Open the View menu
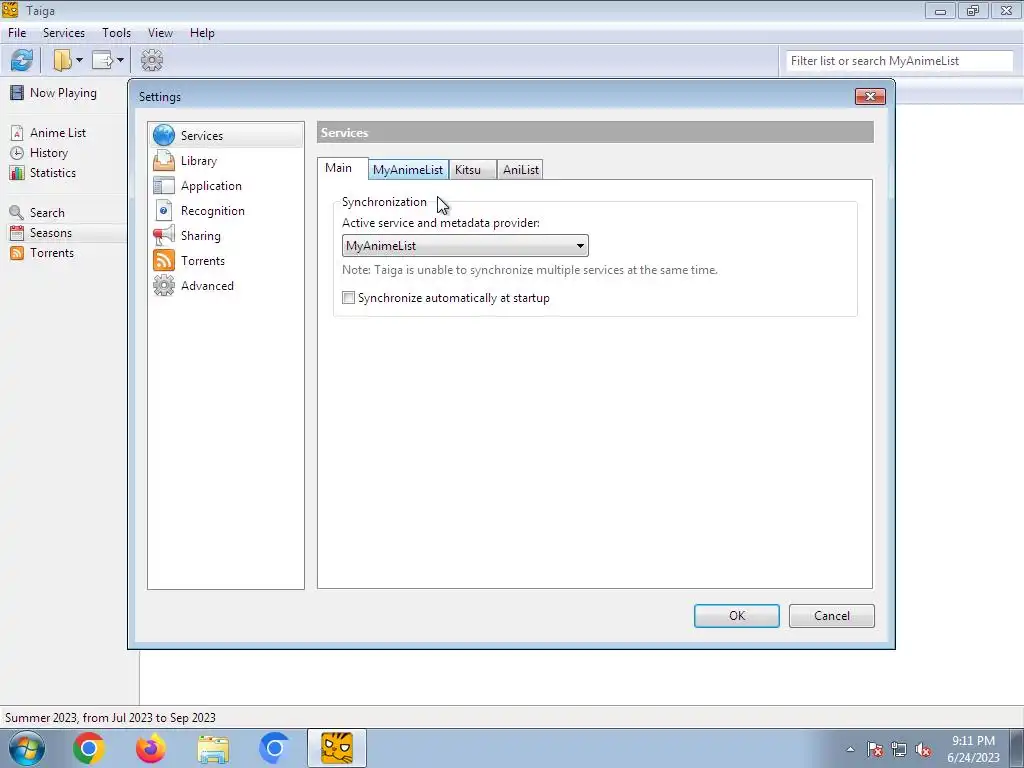The width and height of the screenshot is (1024, 768). pyautogui.click(x=160, y=33)
